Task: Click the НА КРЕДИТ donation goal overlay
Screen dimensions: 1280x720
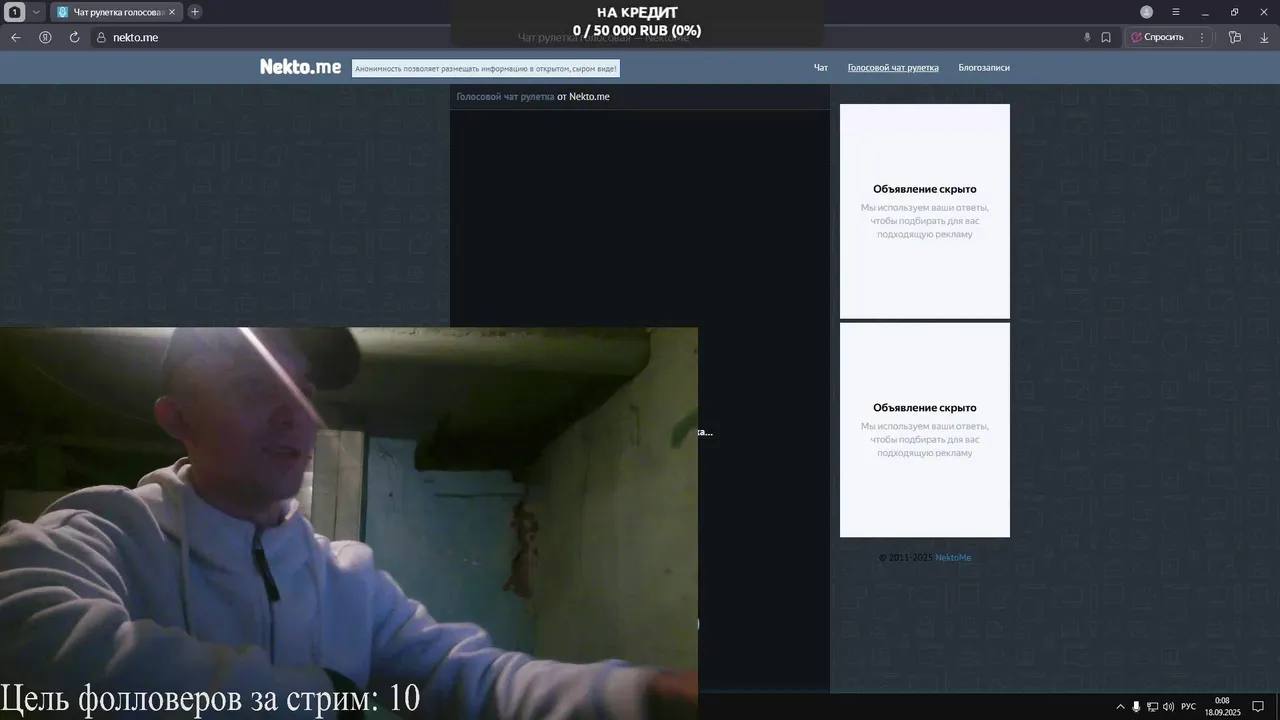Action: tap(637, 21)
